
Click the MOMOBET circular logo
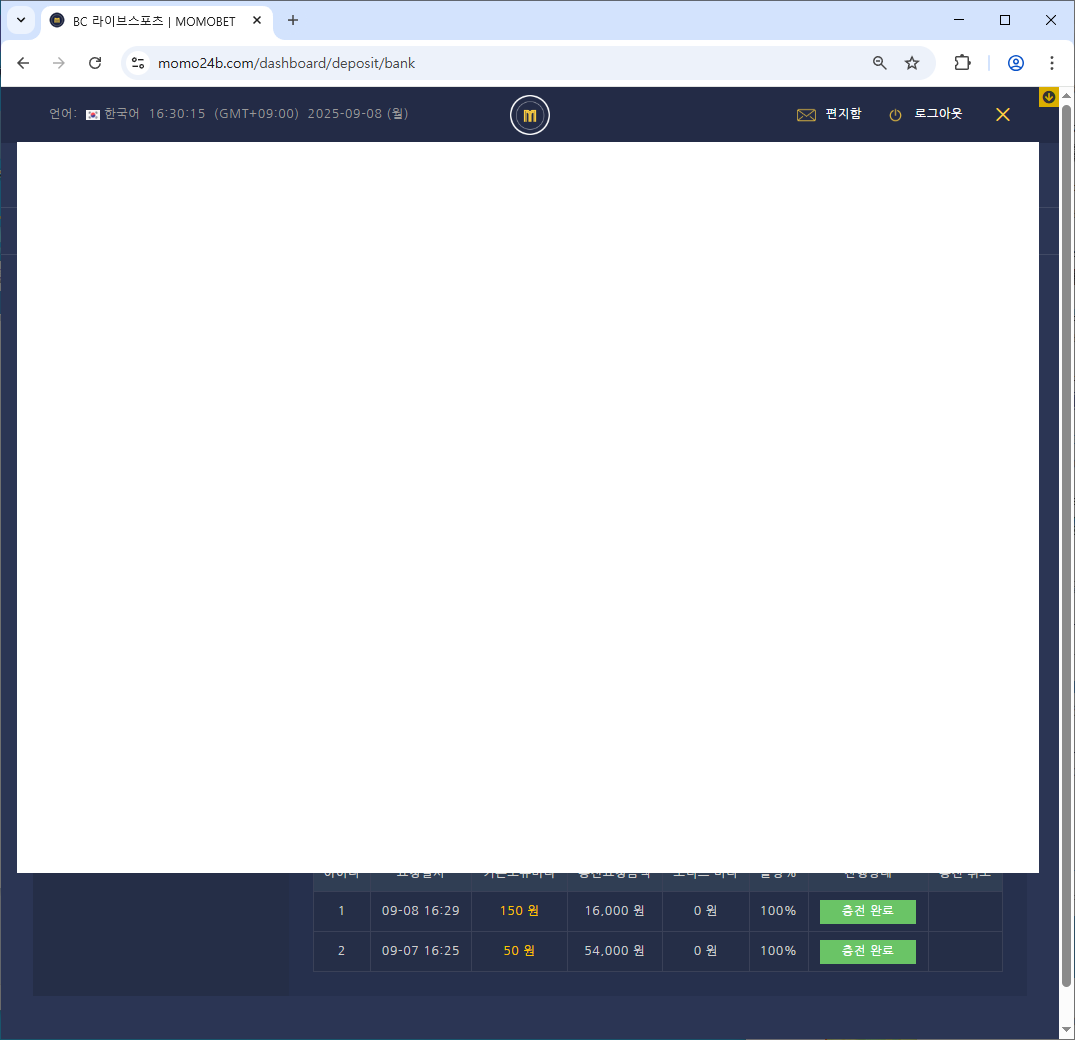530,116
